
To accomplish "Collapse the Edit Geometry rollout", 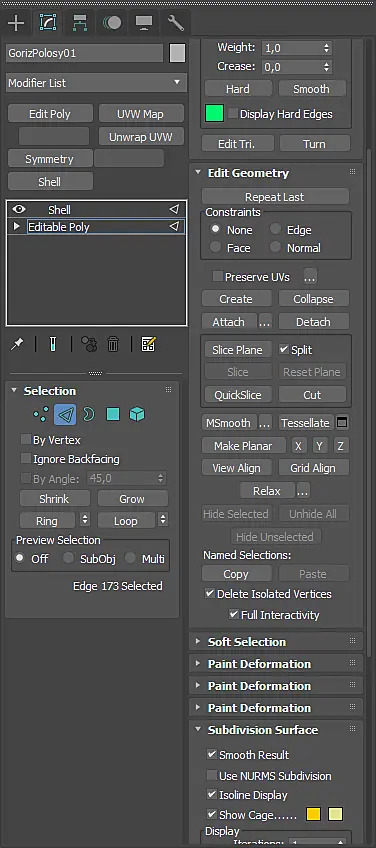I will (x=199, y=173).
